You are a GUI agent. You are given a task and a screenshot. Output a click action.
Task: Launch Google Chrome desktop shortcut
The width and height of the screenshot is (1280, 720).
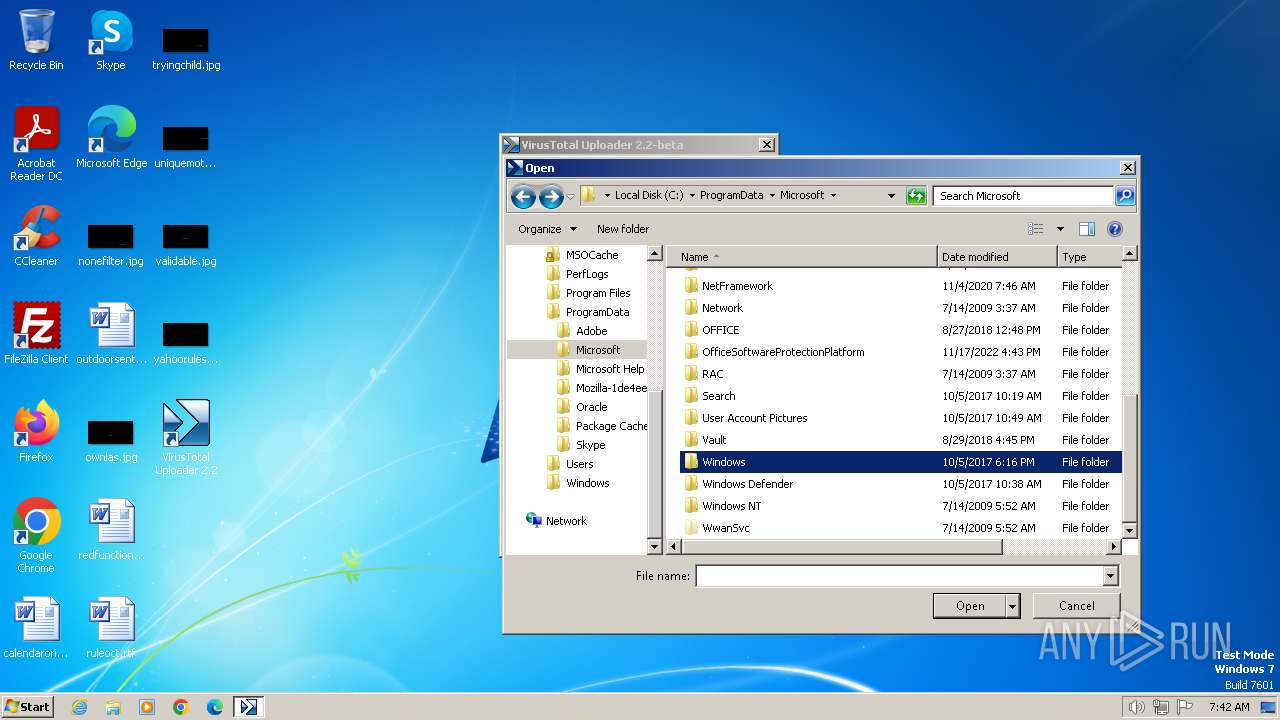36,535
